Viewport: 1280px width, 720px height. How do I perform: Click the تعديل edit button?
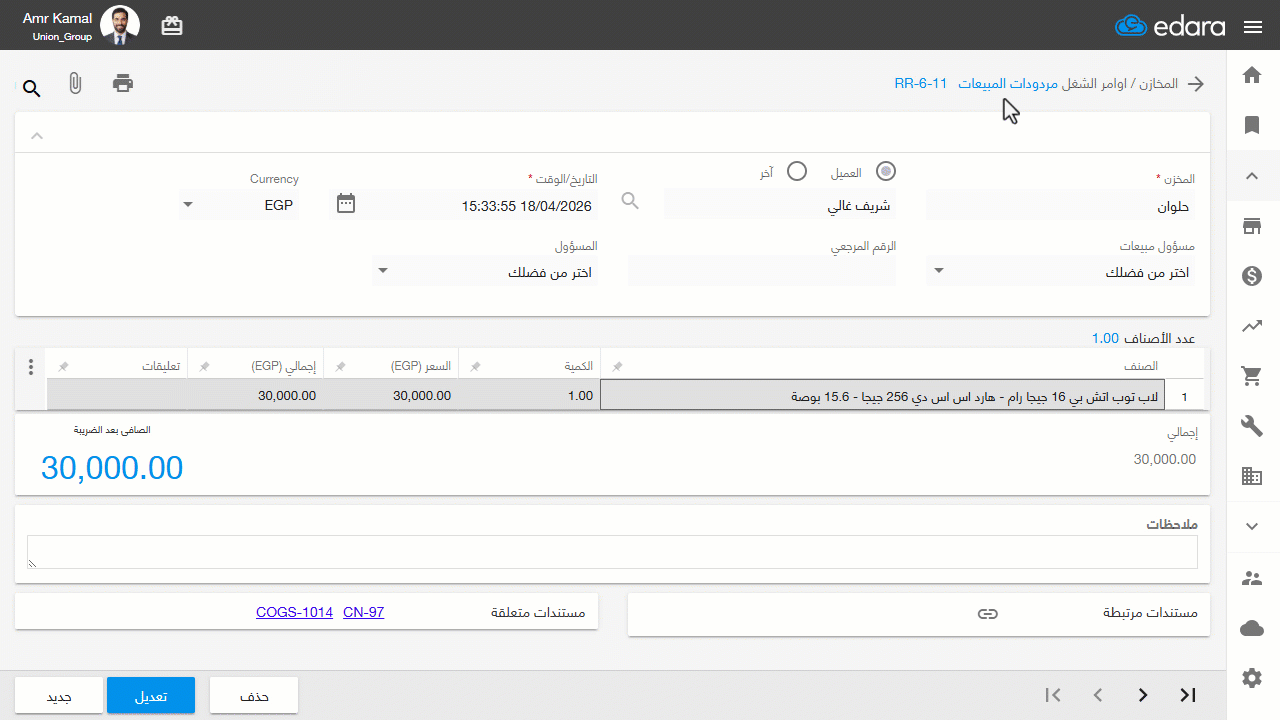click(151, 696)
